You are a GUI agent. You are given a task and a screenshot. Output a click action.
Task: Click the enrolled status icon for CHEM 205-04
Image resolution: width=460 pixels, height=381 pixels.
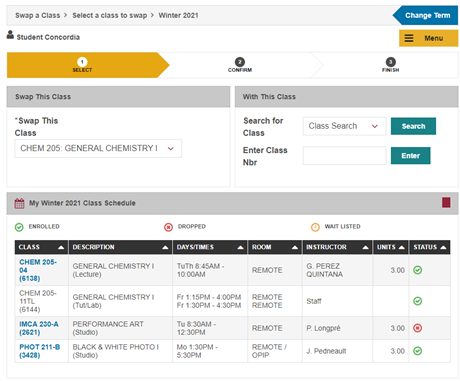tap(417, 270)
